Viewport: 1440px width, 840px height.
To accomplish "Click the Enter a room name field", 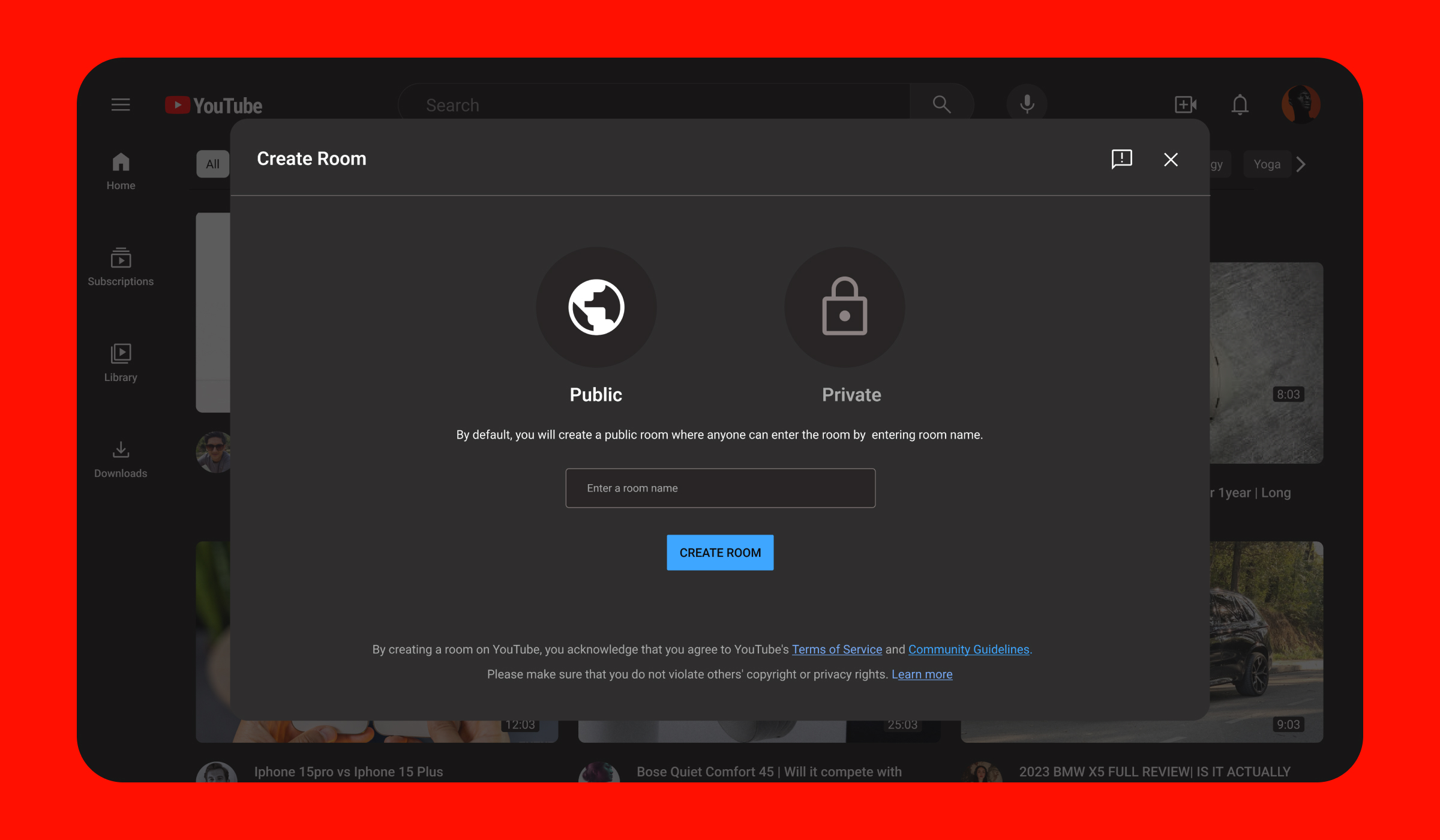I will coord(720,488).
